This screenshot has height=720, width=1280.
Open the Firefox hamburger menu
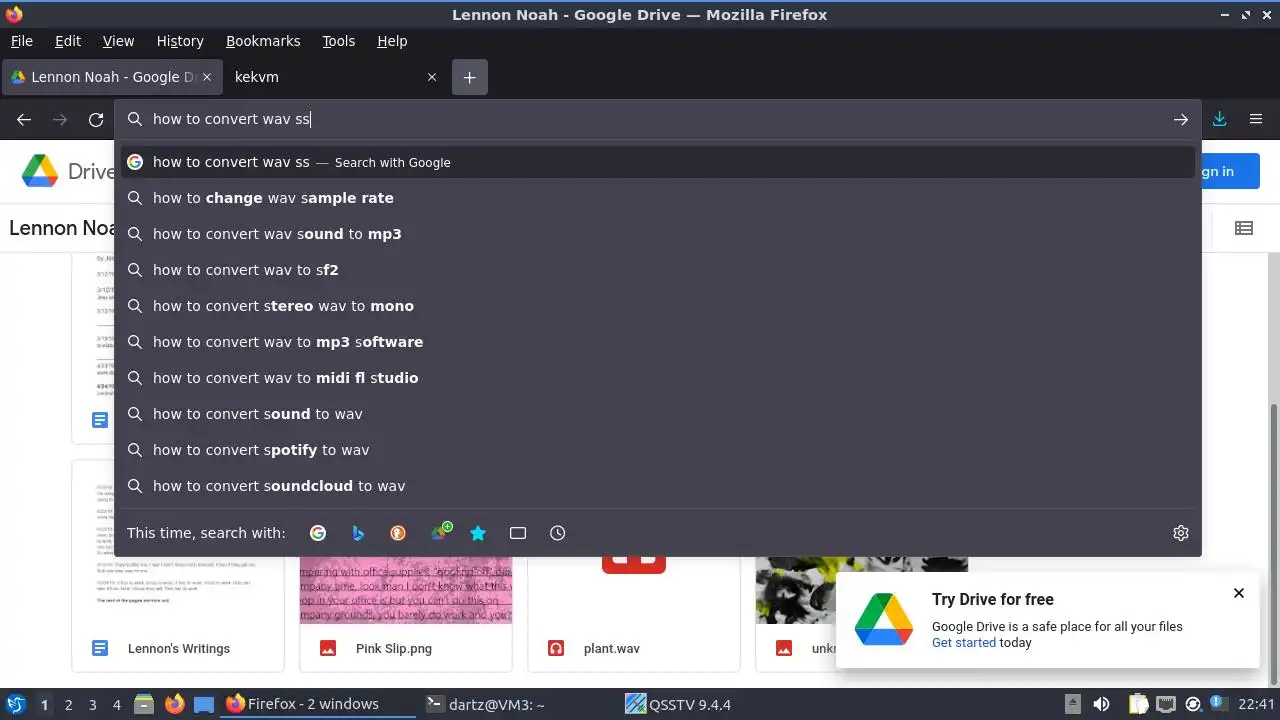coord(1256,119)
